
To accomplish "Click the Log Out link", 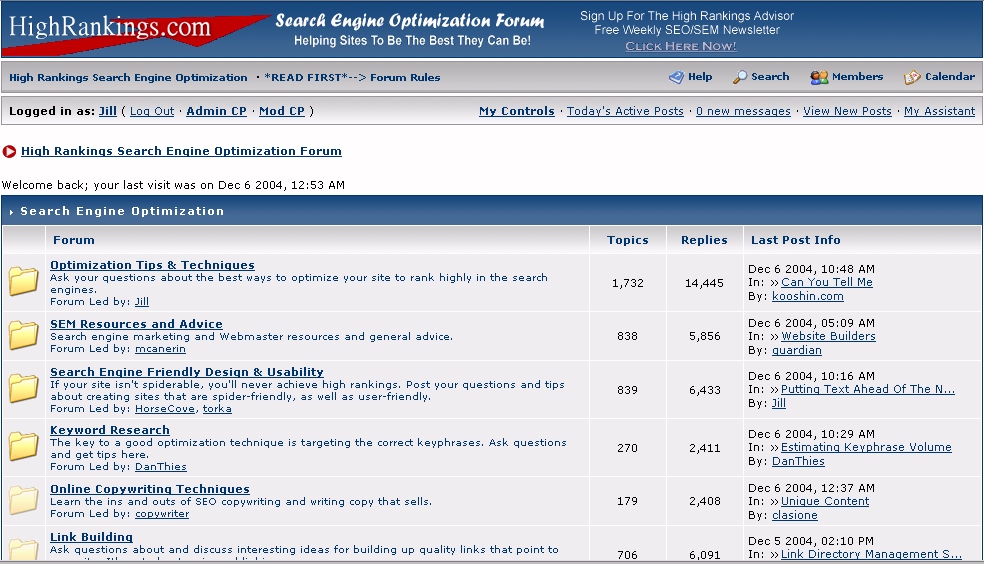I will click(152, 111).
